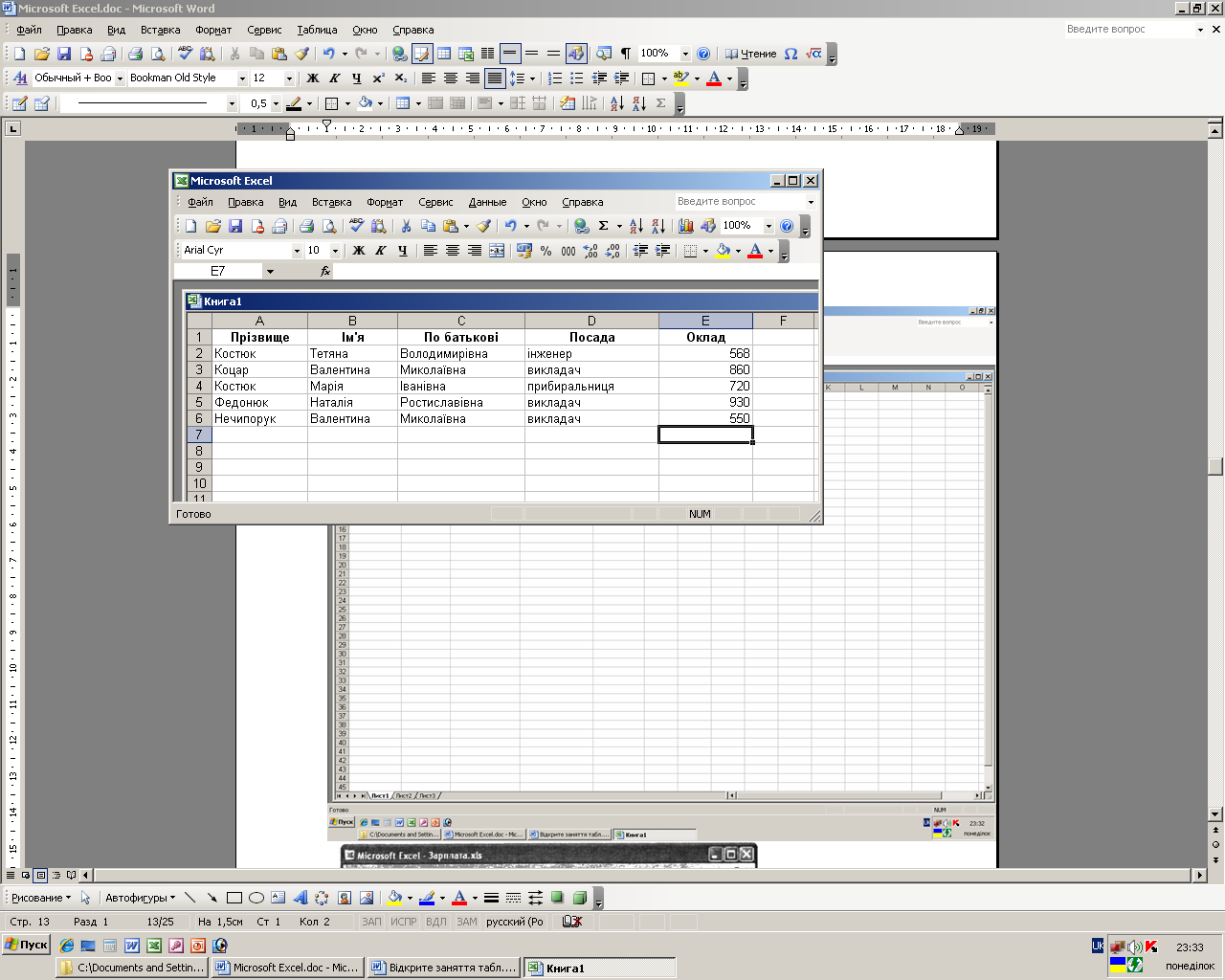Toggle Italic in Word formatting toolbar
Image resolution: width=1225 pixels, height=980 pixels.
[x=335, y=78]
